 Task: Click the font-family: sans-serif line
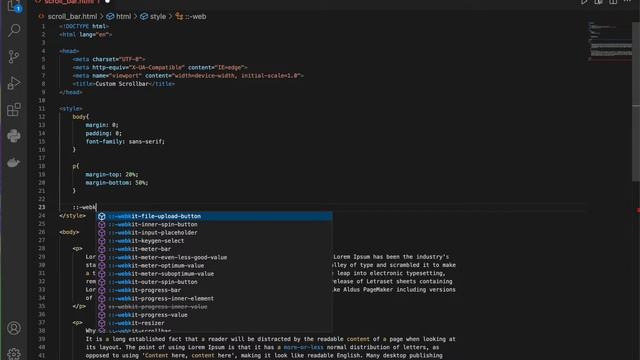125,141
